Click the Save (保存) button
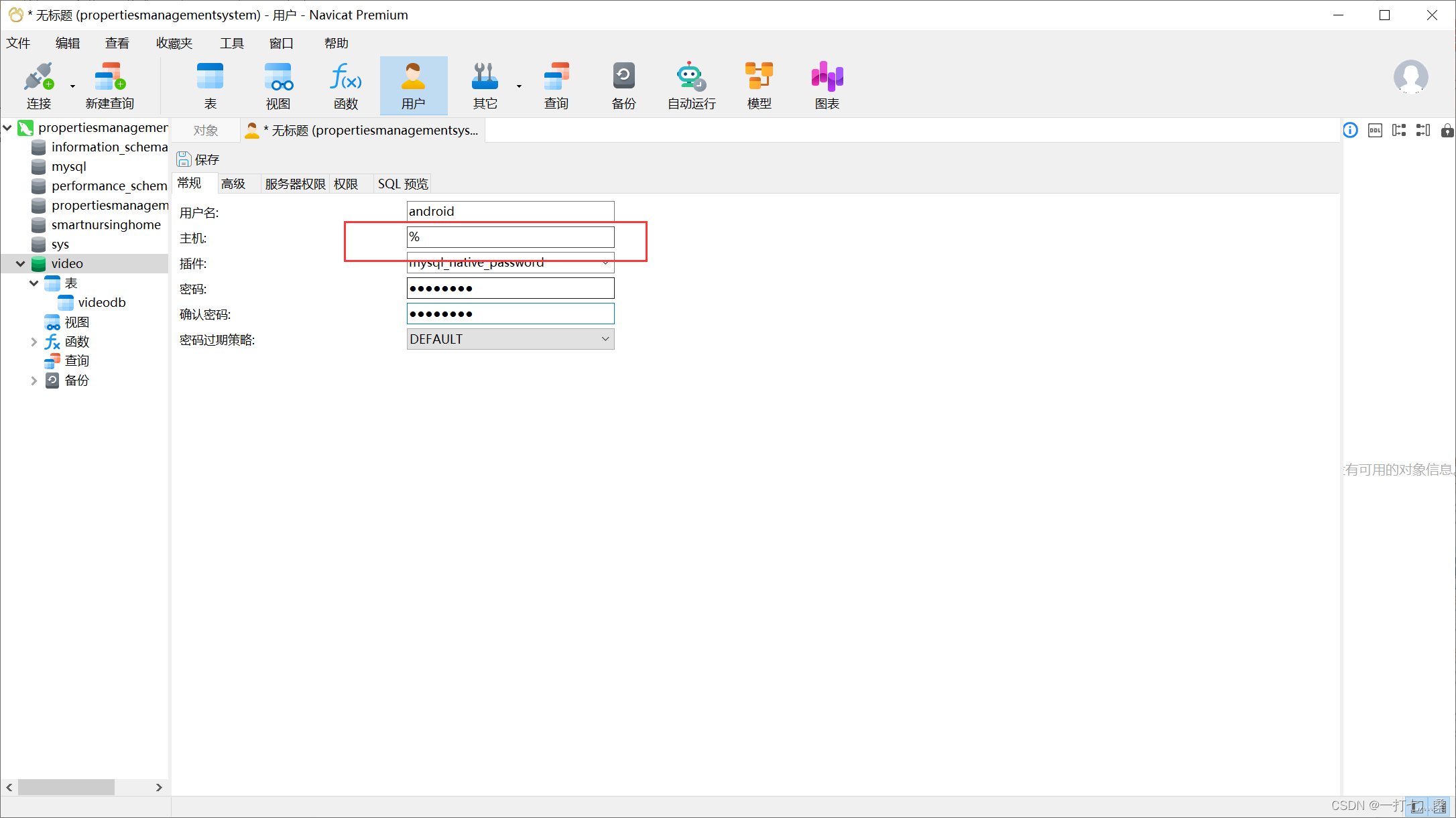 [198, 159]
